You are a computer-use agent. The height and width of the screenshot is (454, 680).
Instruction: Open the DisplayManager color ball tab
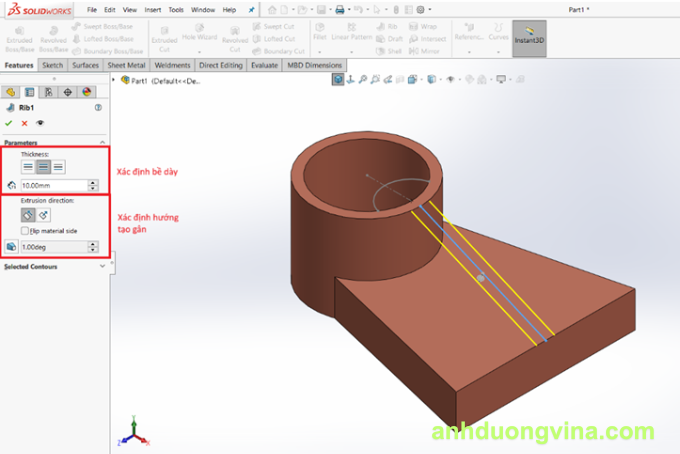(85, 91)
